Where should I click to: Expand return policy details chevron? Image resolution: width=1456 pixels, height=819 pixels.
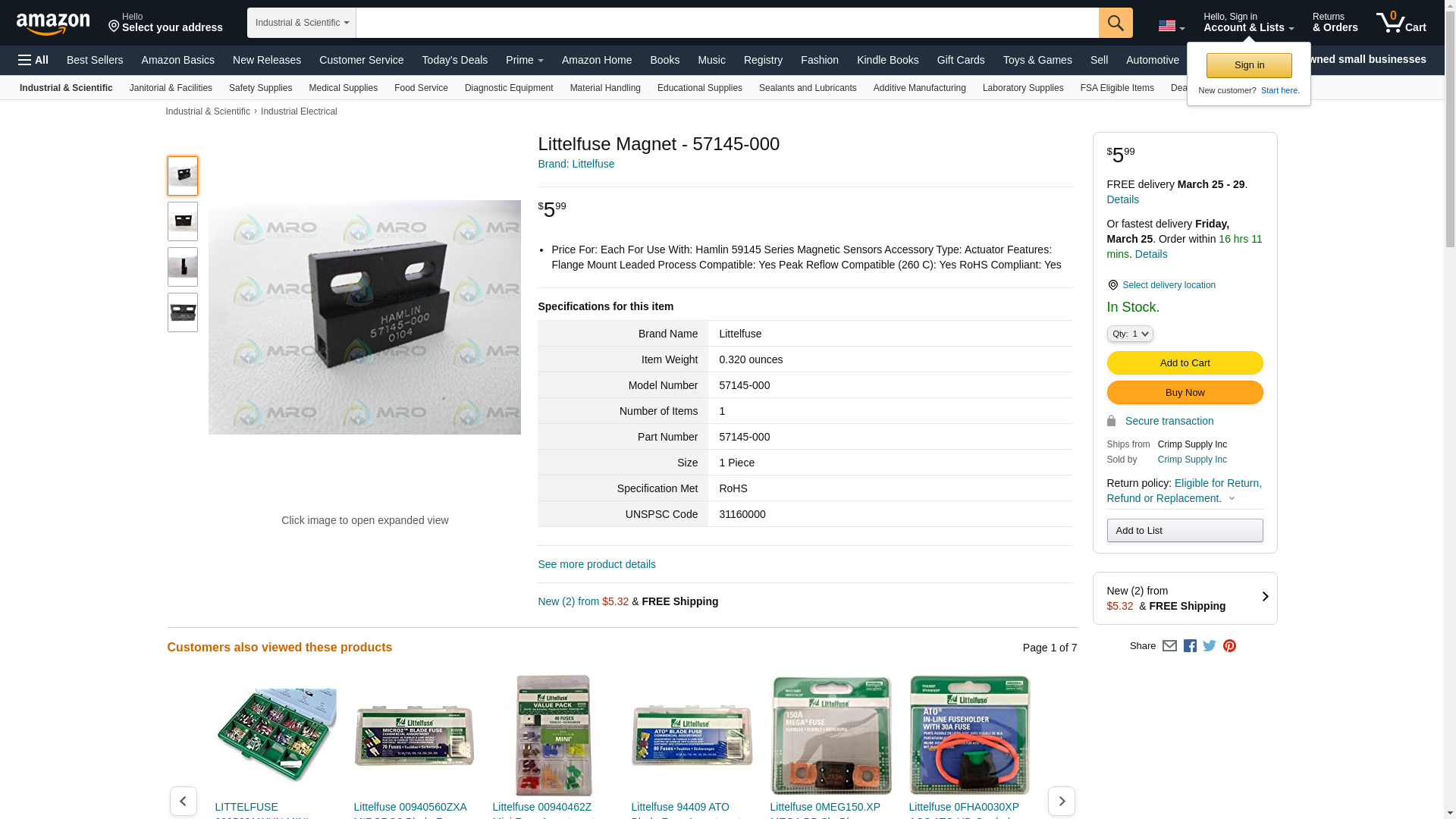pyautogui.click(x=1232, y=499)
